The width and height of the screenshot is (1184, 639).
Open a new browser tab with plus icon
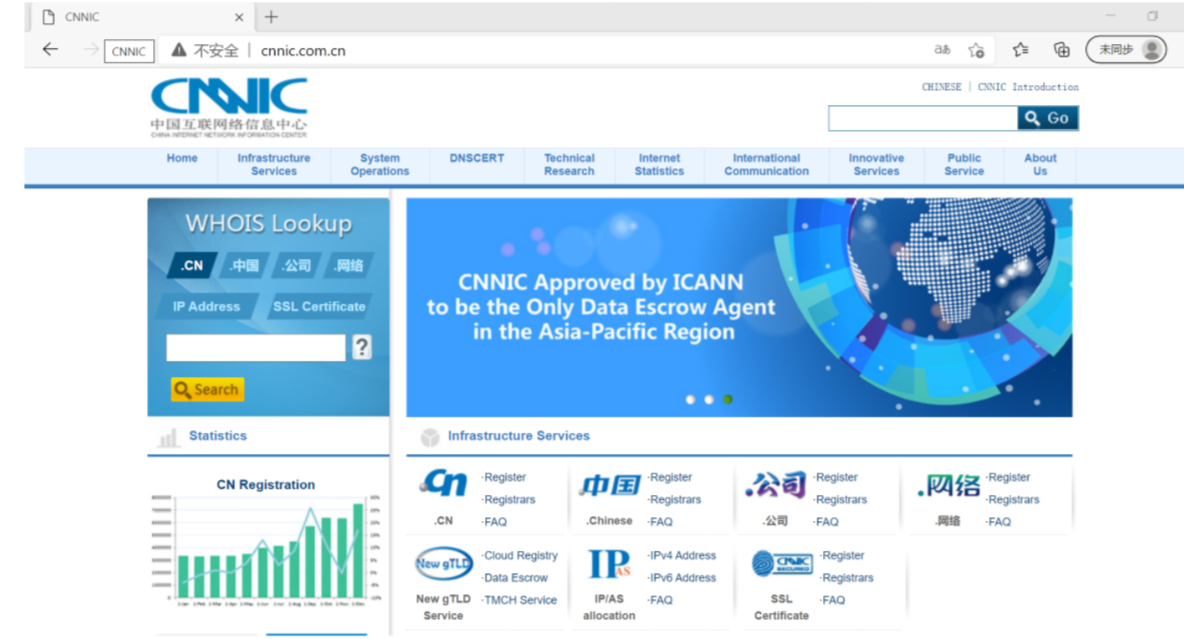coord(271,17)
